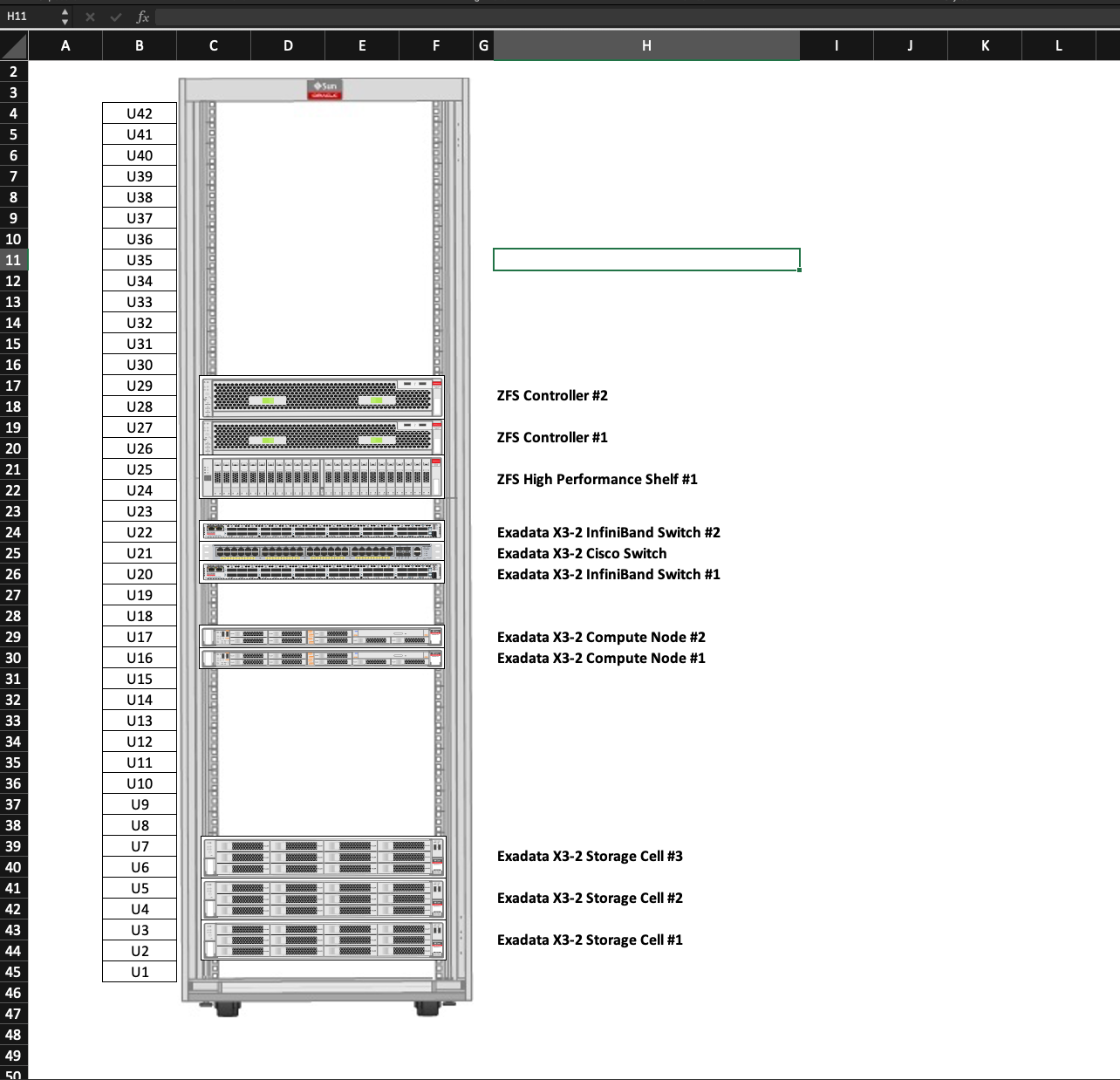Select column H header
Image resolution: width=1120 pixels, height=1080 pixels.
(x=646, y=45)
